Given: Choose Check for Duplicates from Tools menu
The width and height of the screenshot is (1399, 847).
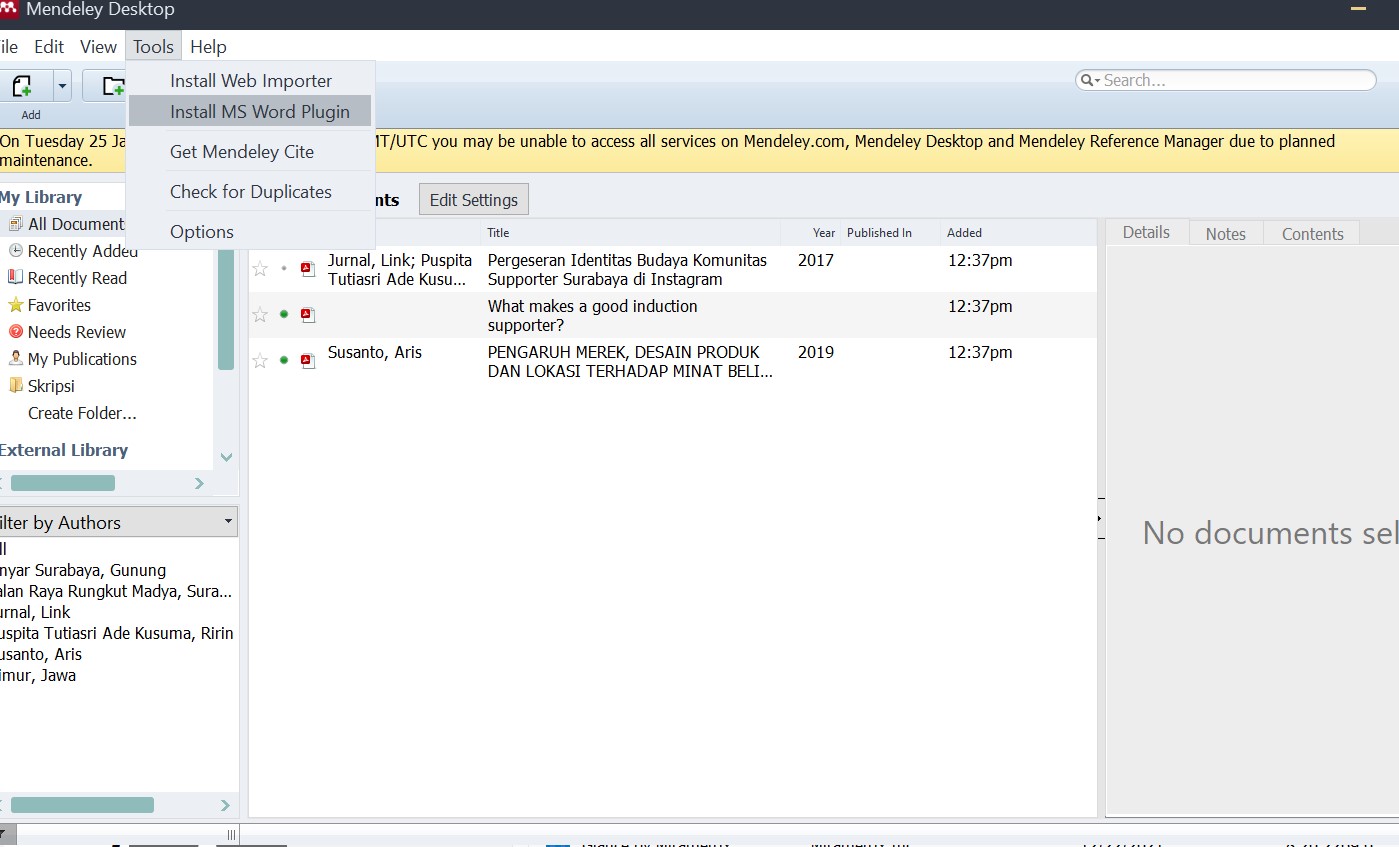Looking at the screenshot, I should click(x=250, y=192).
